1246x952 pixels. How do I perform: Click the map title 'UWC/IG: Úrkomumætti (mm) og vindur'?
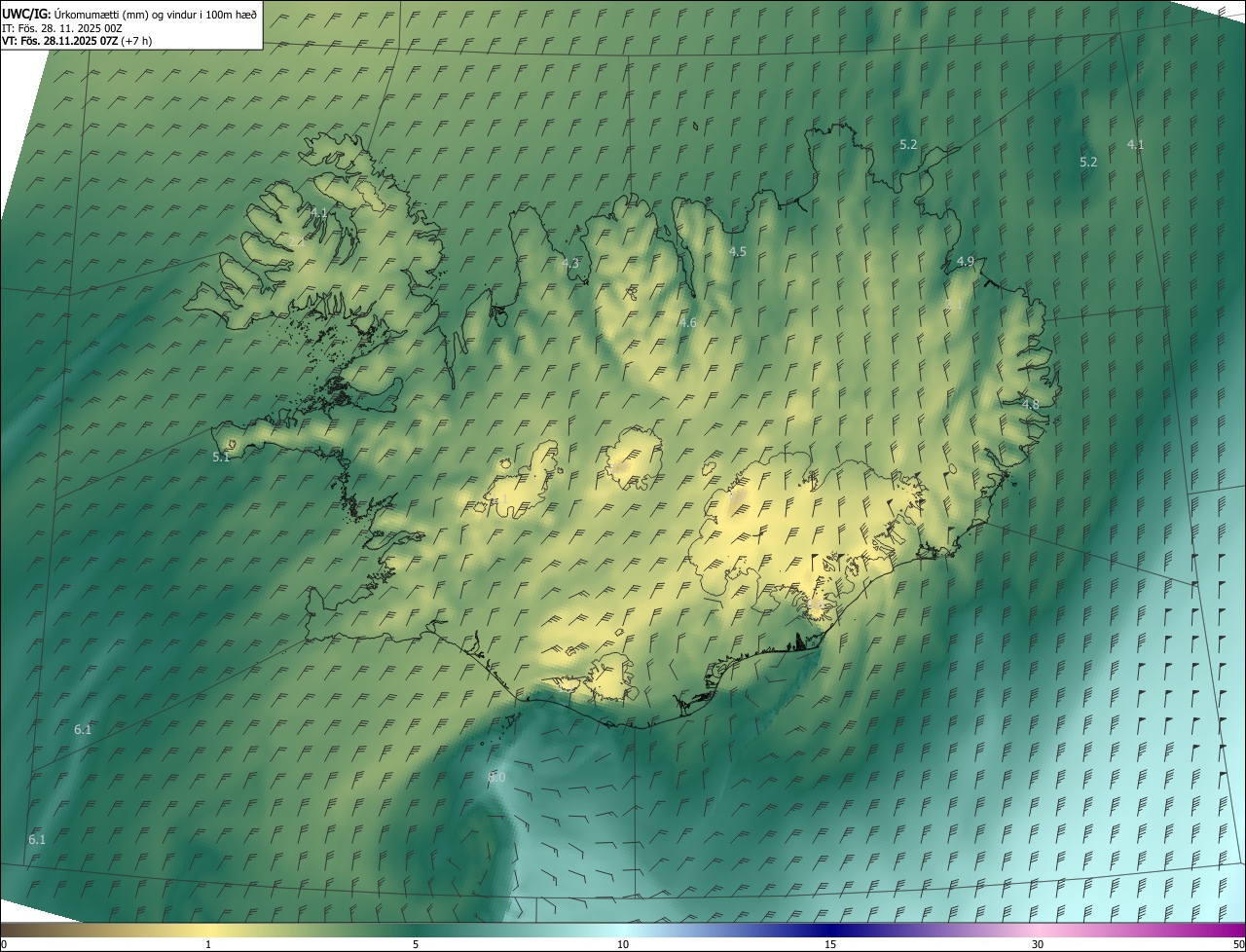[129, 14]
